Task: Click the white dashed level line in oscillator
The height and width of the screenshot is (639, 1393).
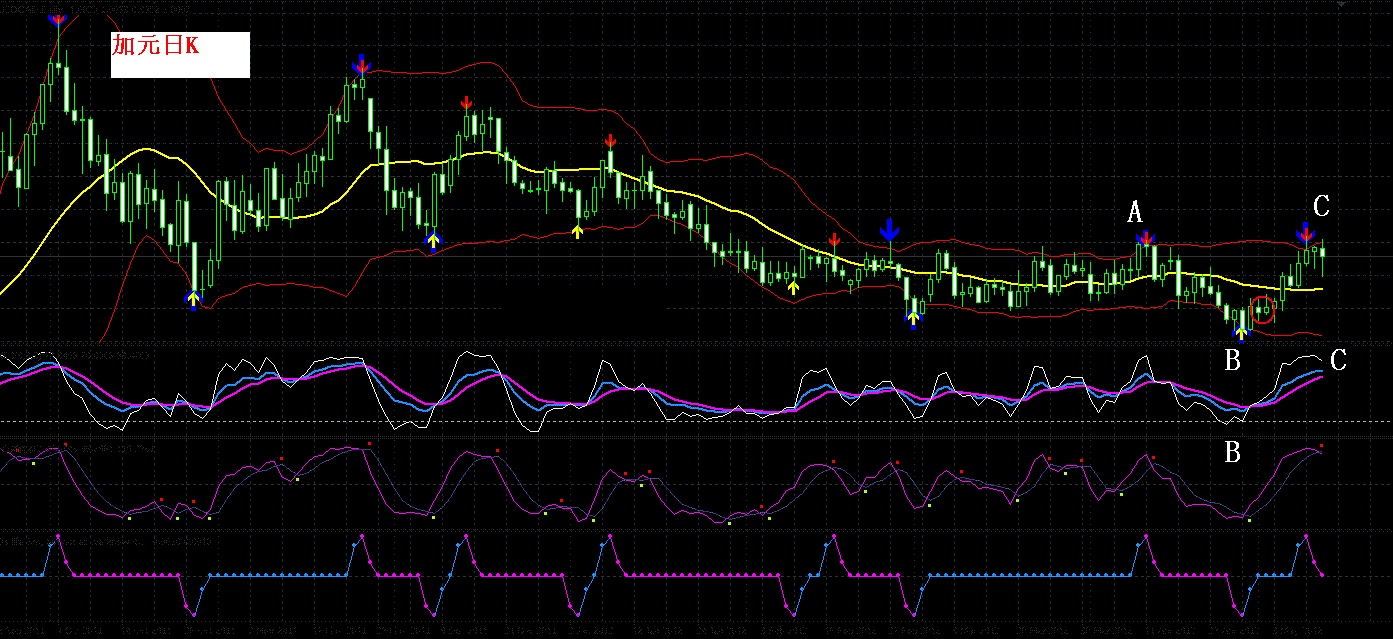Action: (696, 421)
